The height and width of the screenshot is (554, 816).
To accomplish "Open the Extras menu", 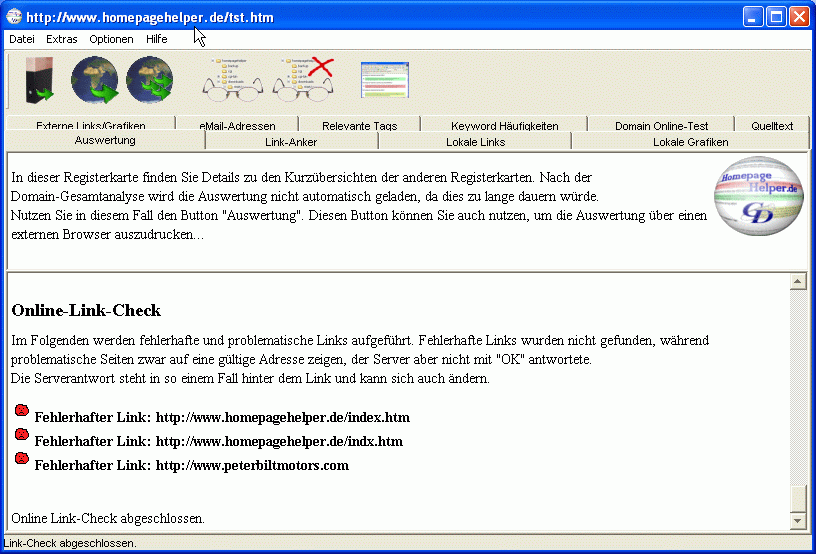I will tap(61, 39).
